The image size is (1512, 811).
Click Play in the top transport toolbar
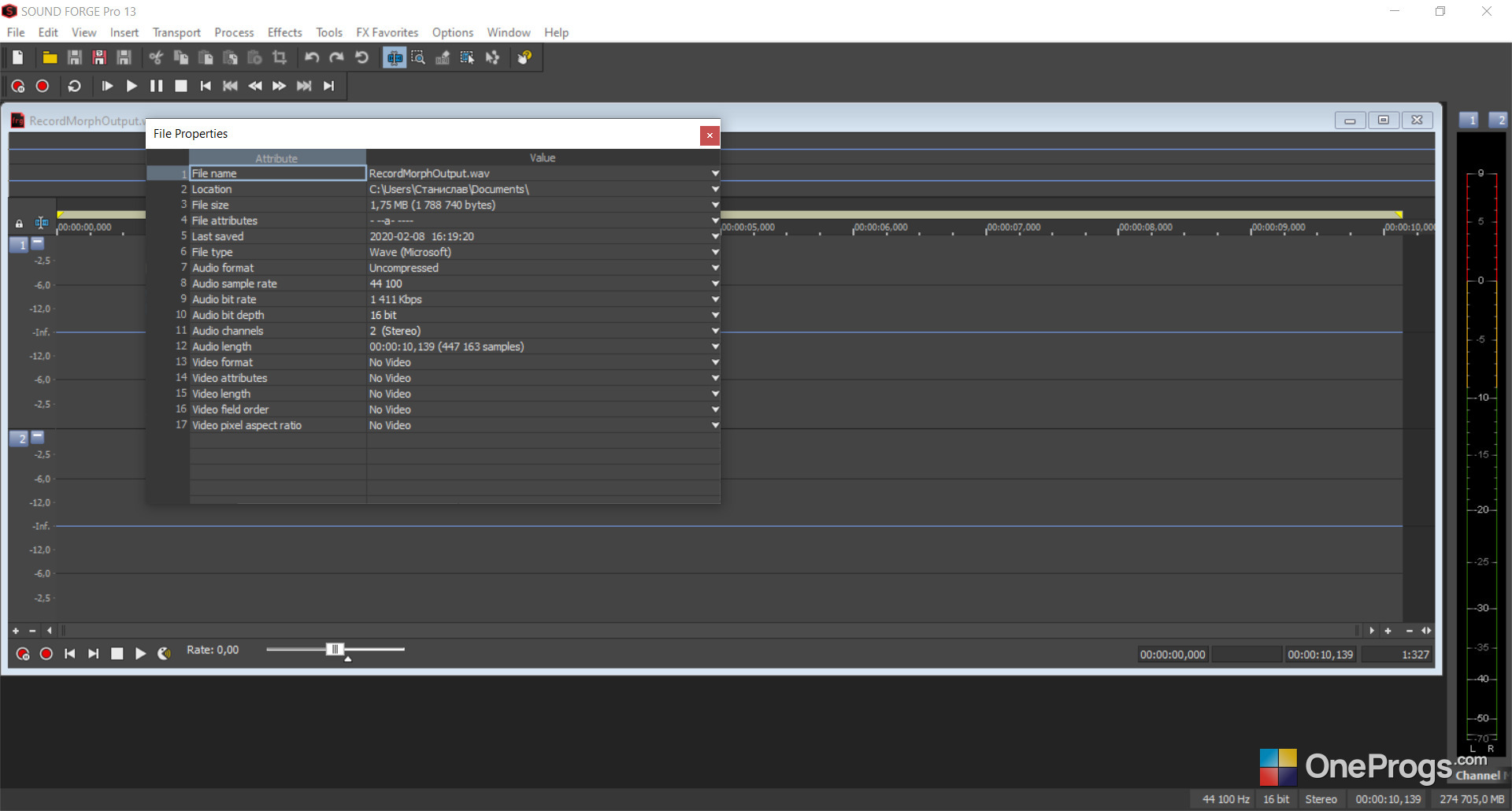(132, 86)
